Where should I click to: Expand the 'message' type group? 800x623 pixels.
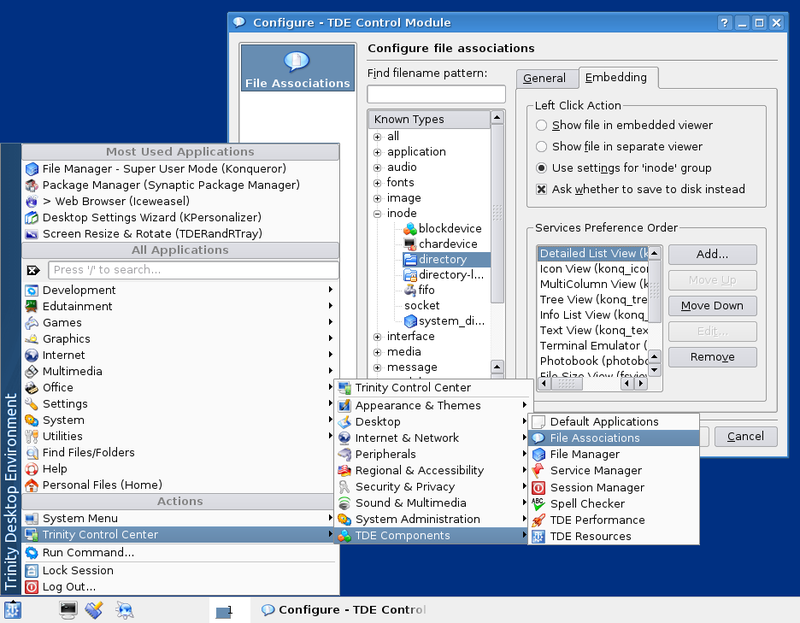[x=377, y=367]
